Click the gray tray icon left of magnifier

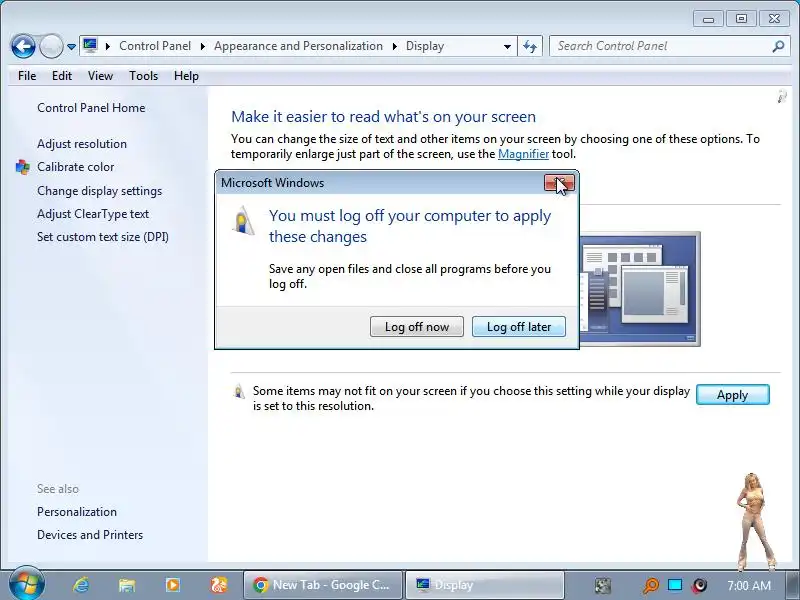pos(603,585)
